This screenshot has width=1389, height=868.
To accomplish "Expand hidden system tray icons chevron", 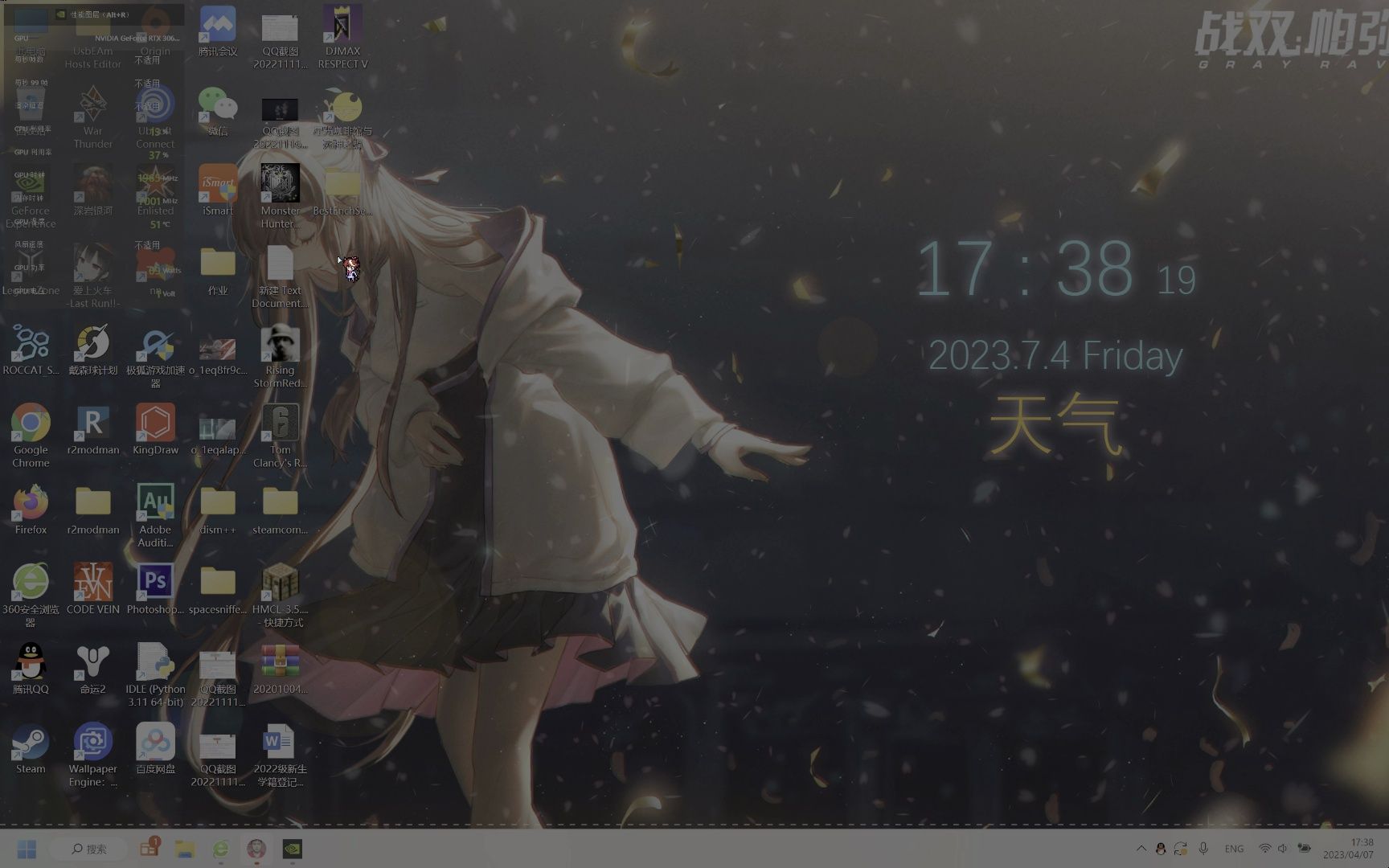I will click(x=1141, y=848).
